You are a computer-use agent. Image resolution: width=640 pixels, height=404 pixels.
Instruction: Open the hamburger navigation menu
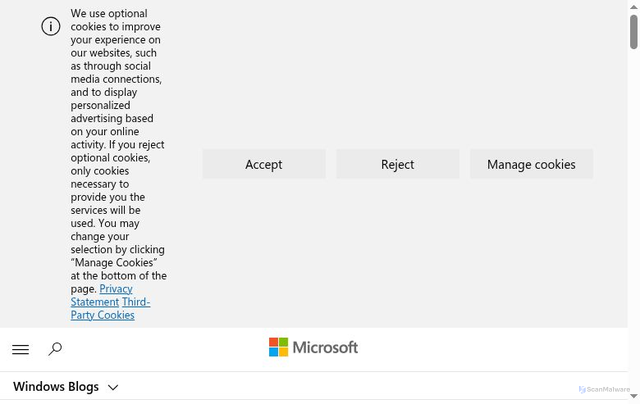(20, 349)
